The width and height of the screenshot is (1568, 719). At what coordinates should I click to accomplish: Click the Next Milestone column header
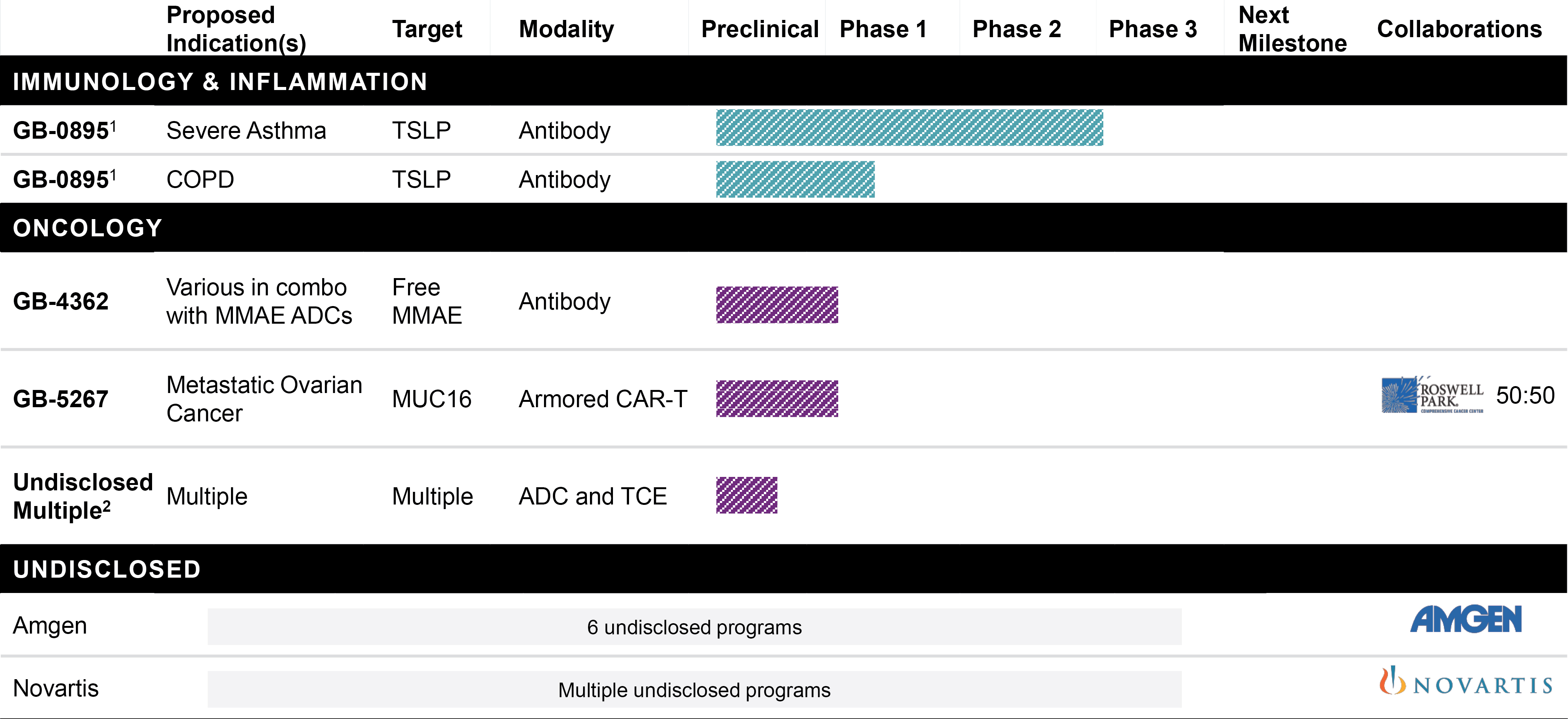[x=1292, y=29]
